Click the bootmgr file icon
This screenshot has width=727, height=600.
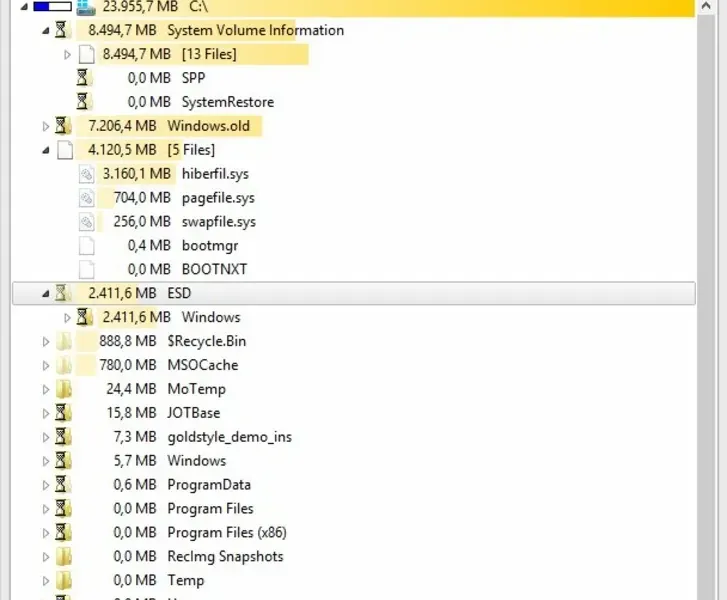pyautogui.click(x=87, y=246)
